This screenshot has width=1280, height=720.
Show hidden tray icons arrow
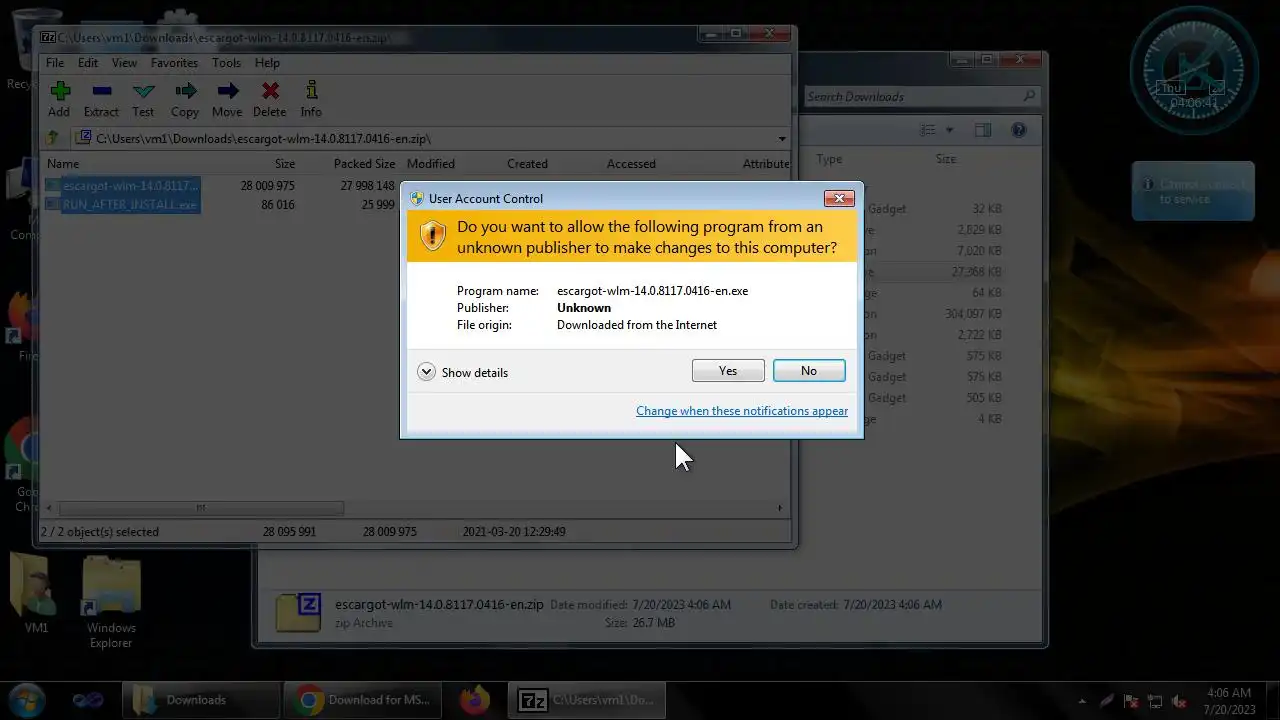click(x=1082, y=701)
